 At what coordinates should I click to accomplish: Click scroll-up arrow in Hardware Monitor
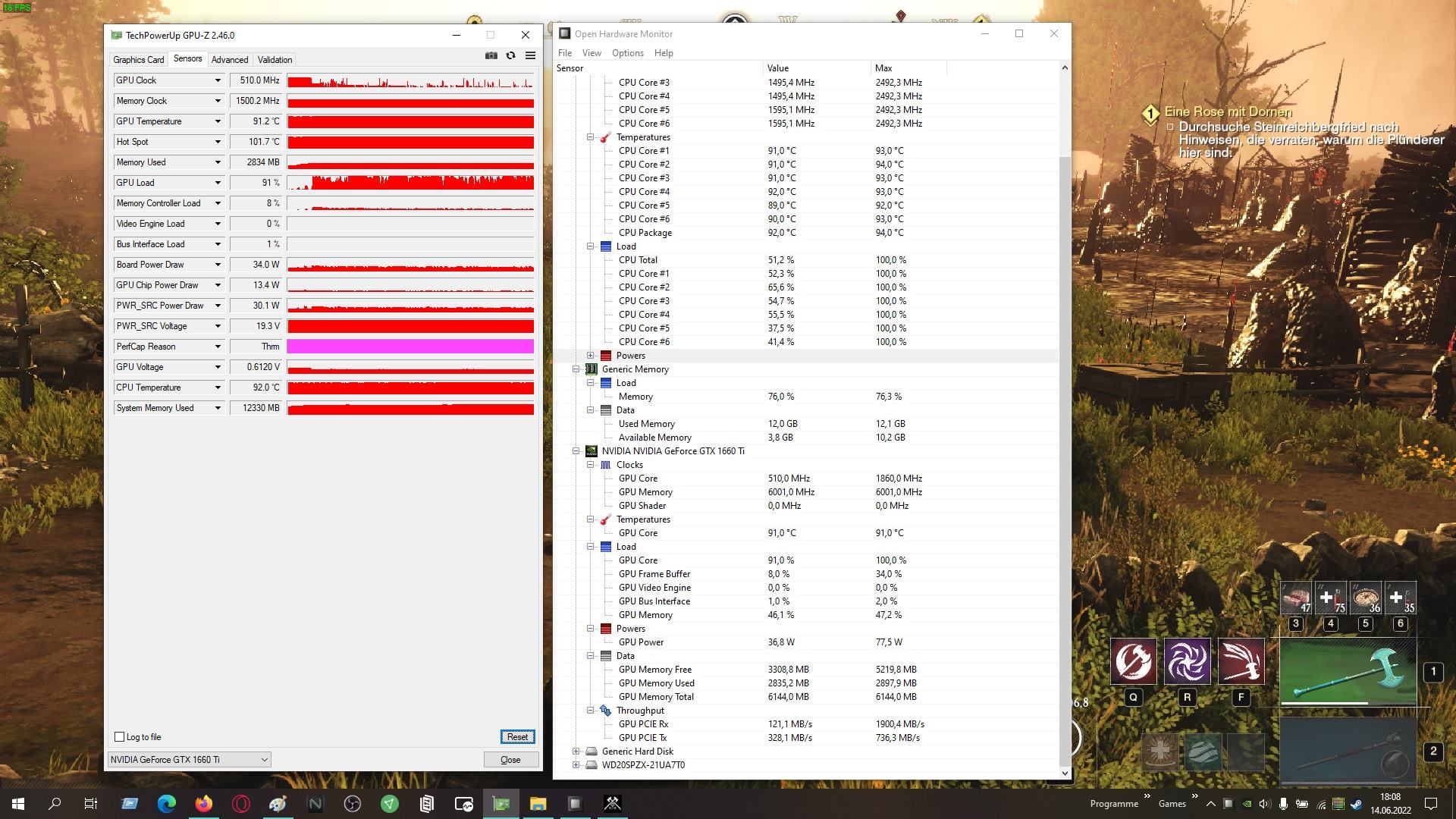pos(1065,67)
